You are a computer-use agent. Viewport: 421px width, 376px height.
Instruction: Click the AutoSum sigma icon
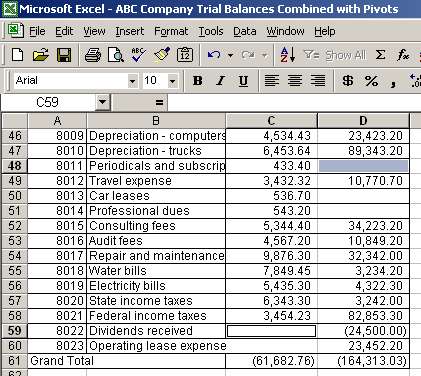[x=380, y=55]
